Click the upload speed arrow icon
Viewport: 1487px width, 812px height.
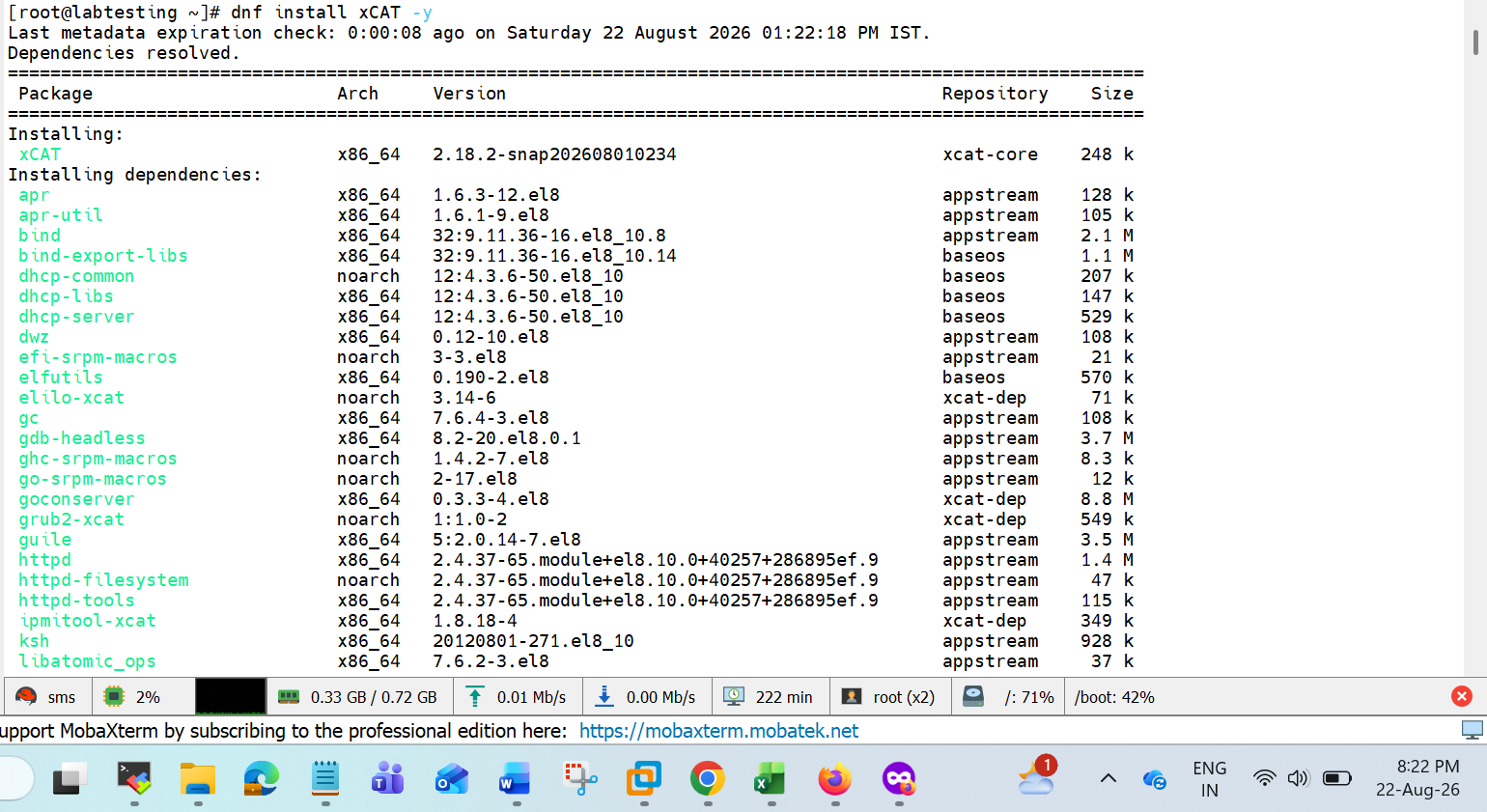474,696
